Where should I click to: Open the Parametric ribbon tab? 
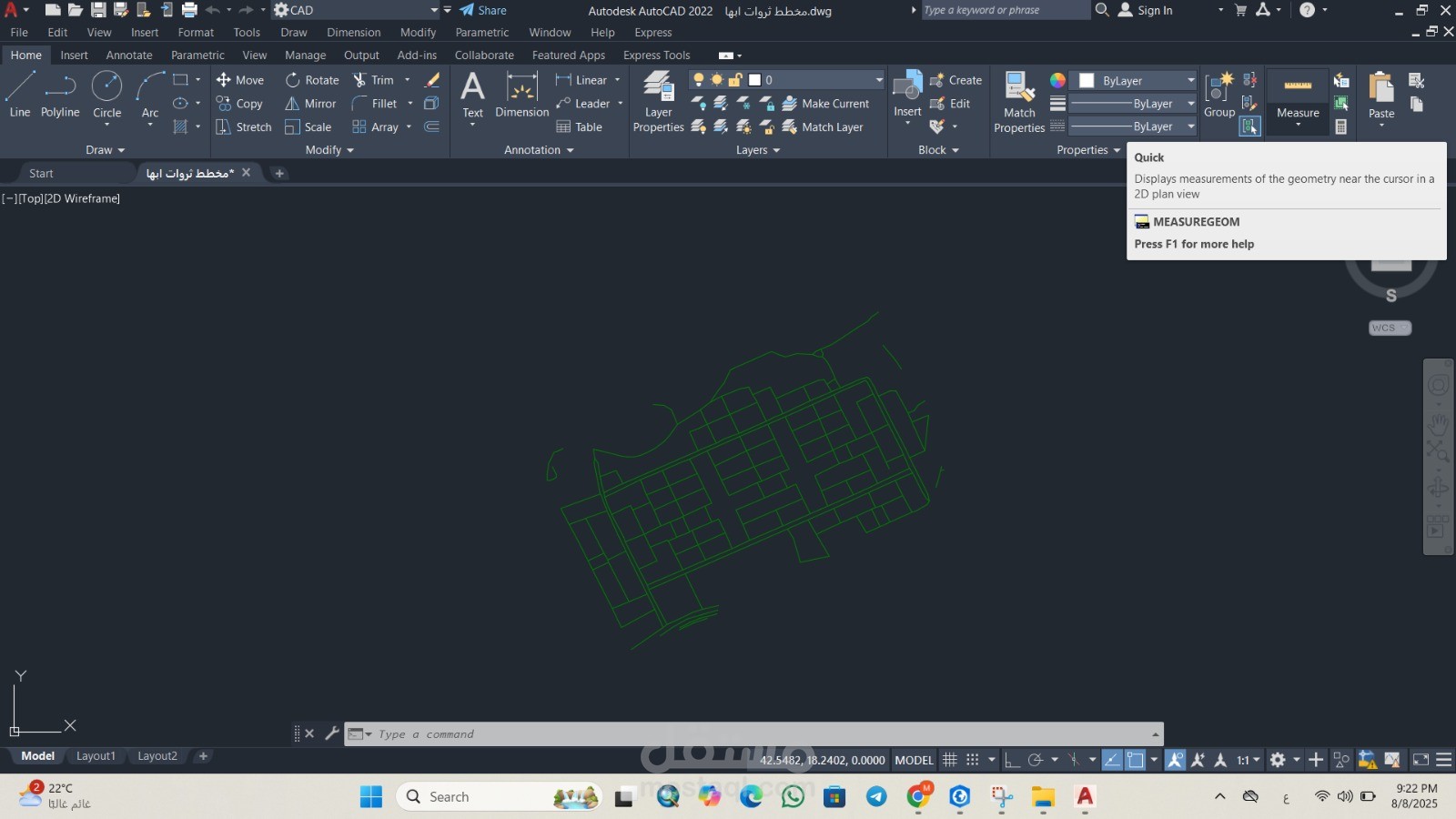pyautogui.click(x=197, y=56)
